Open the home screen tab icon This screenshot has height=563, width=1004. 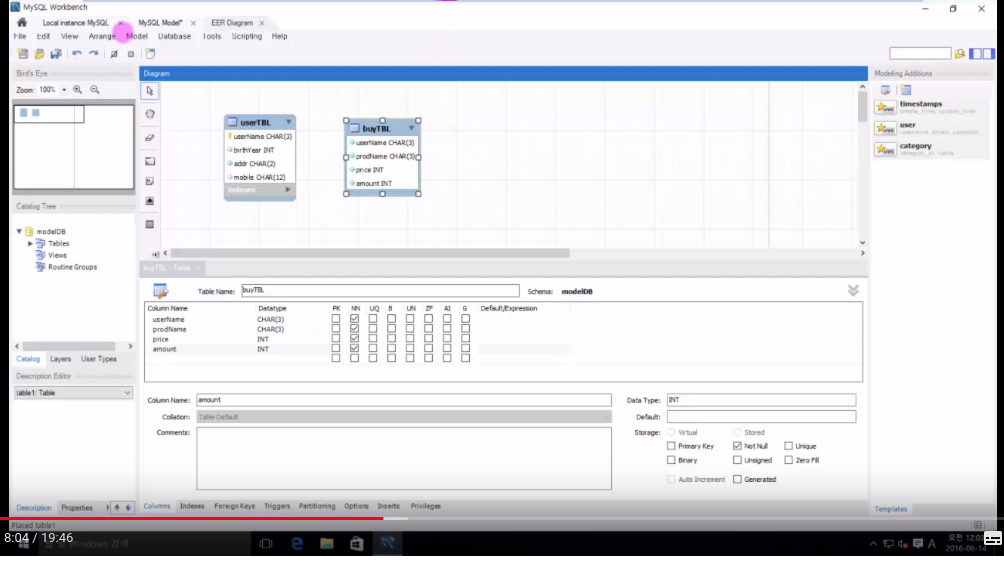[22, 22]
